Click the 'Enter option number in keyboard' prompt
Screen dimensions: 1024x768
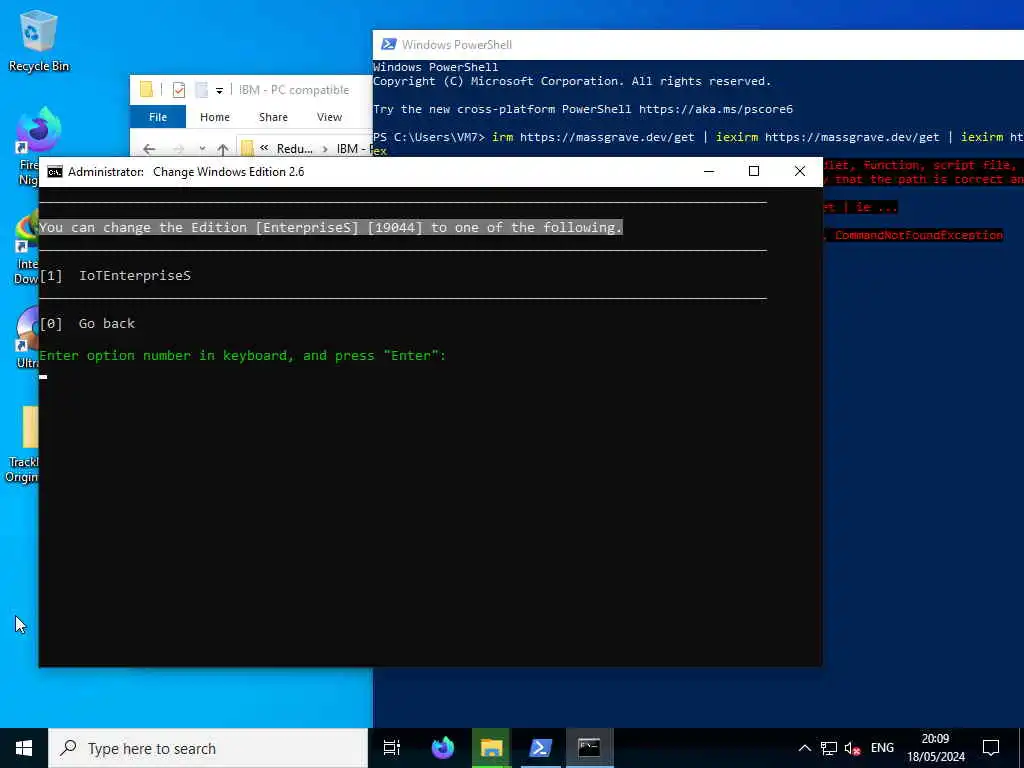[242, 356]
